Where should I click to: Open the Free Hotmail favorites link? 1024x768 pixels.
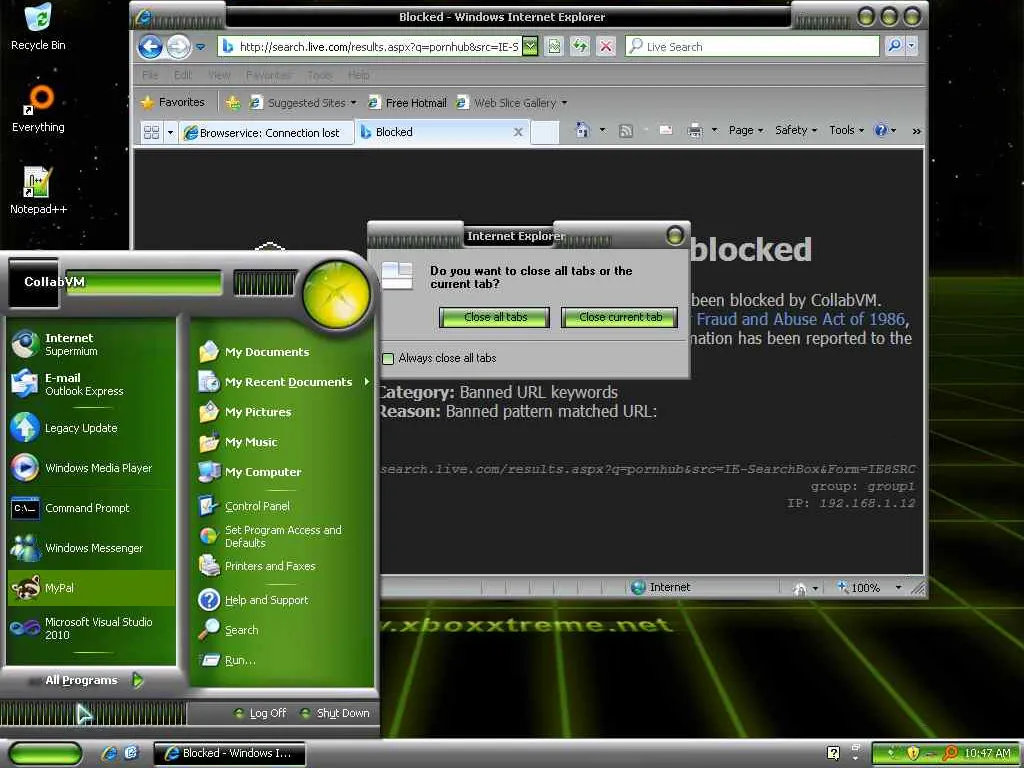pyautogui.click(x=408, y=103)
